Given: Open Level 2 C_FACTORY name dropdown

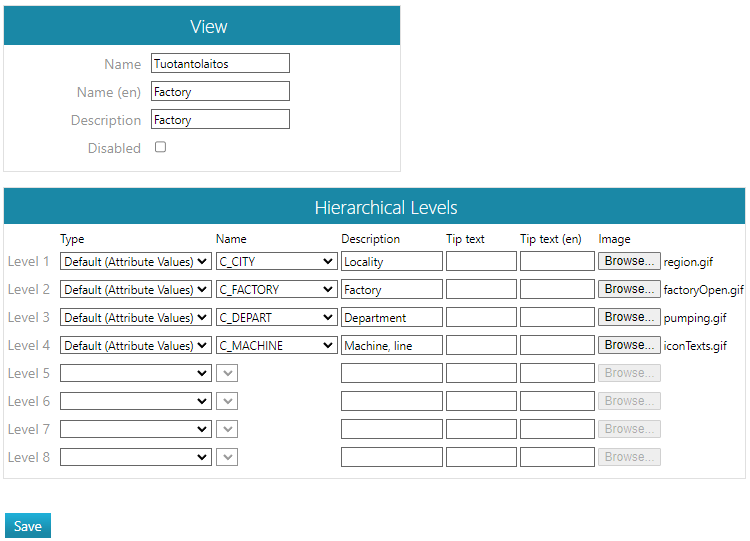Looking at the screenshot, I should (276, 289).
